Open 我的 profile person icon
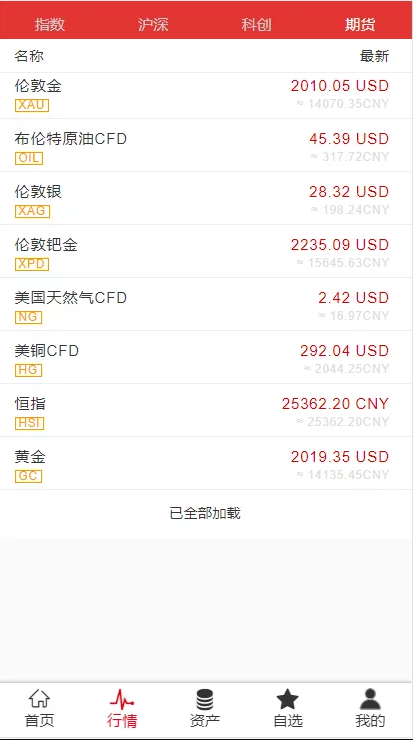This screenshot has height=740, width=413. tap(370, 699)
